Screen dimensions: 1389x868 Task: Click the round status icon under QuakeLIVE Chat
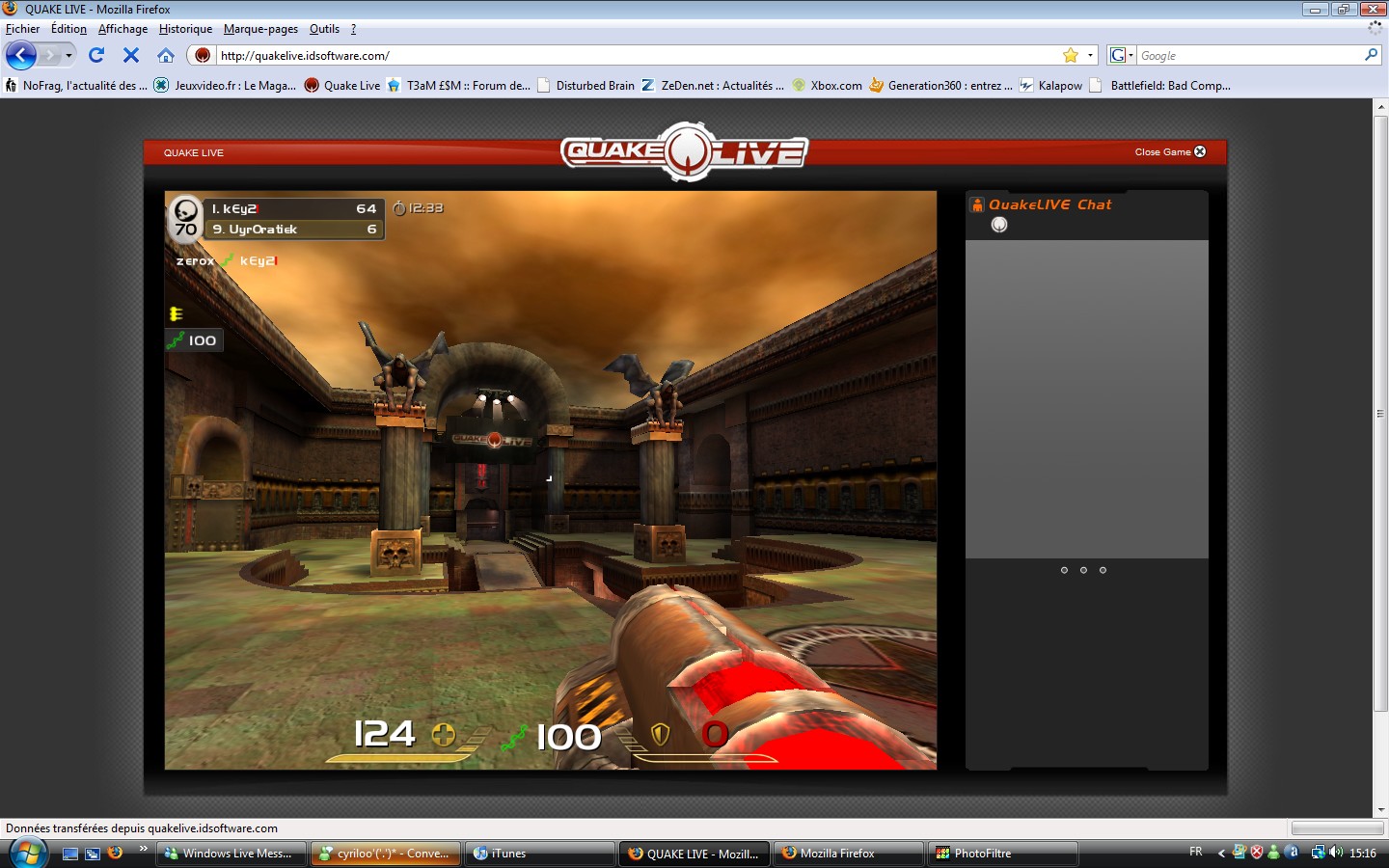pyautogui.click(x=999, y=225)
